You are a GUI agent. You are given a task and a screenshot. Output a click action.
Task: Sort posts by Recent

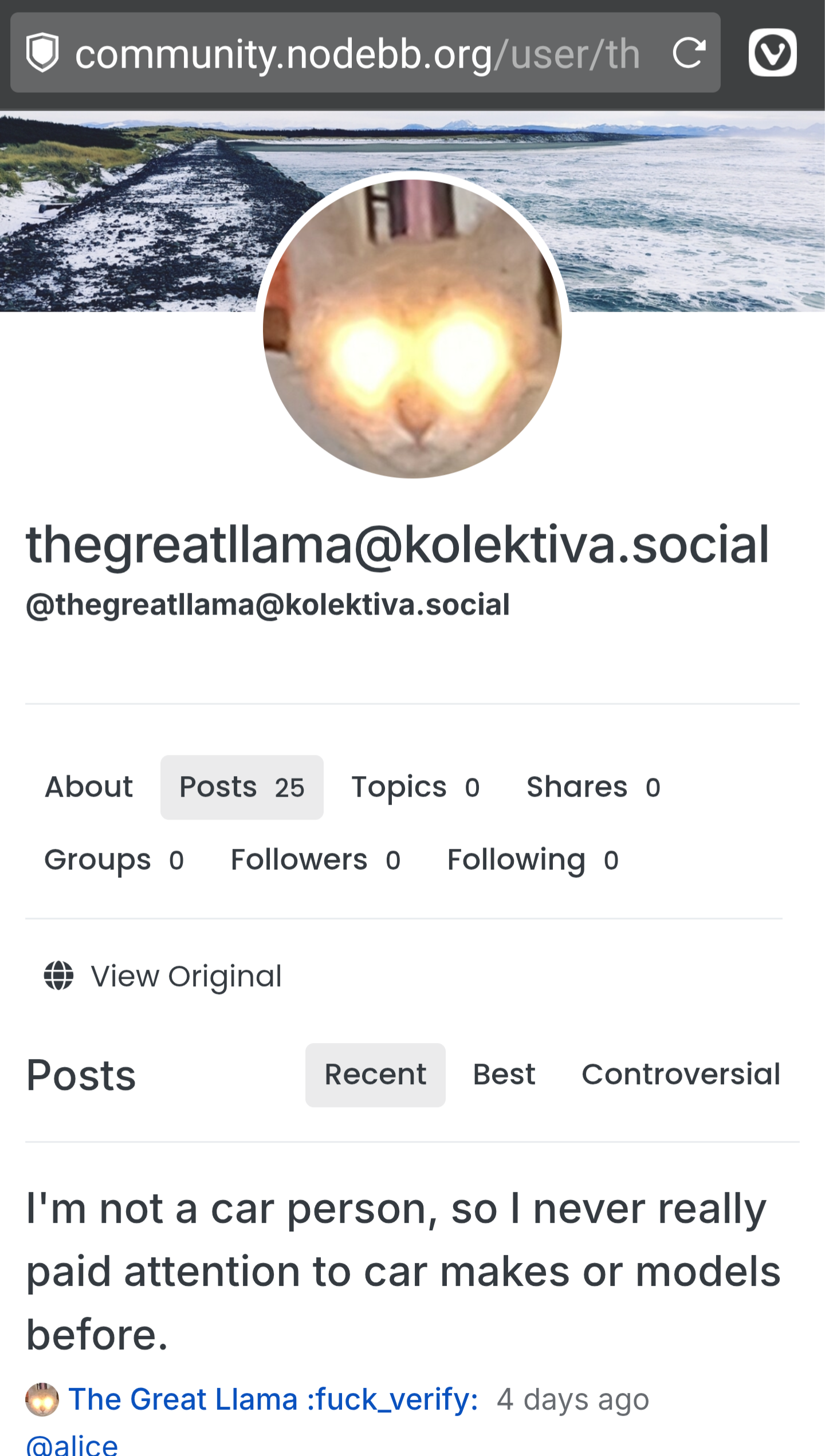pos(375,1075)
